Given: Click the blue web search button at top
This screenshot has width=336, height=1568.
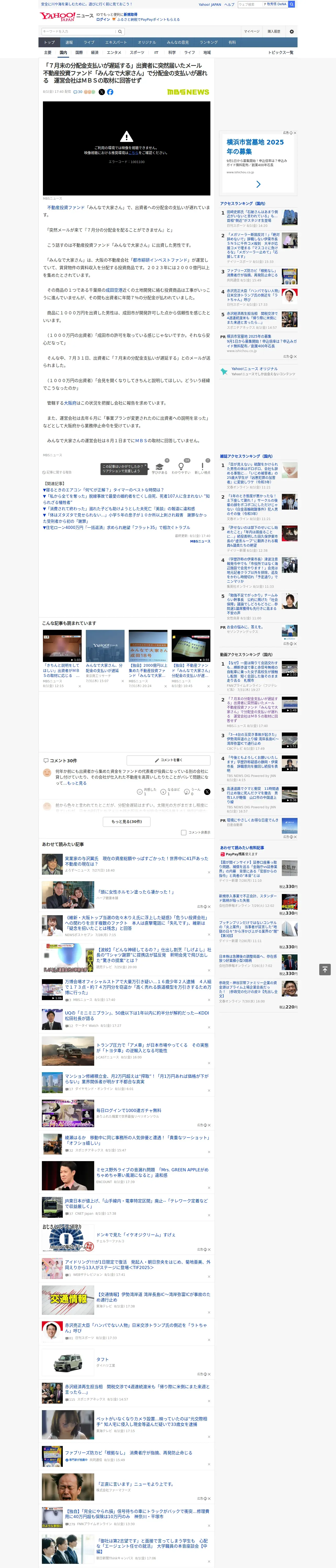Looking at the screenshot, I should point(292,4).
